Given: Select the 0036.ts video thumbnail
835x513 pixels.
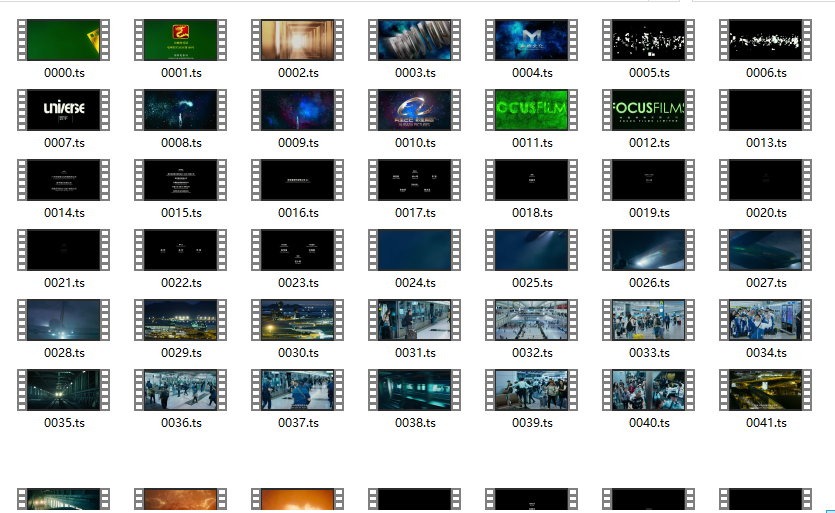Looking at the screenshot, I should (x=181, y=390).
